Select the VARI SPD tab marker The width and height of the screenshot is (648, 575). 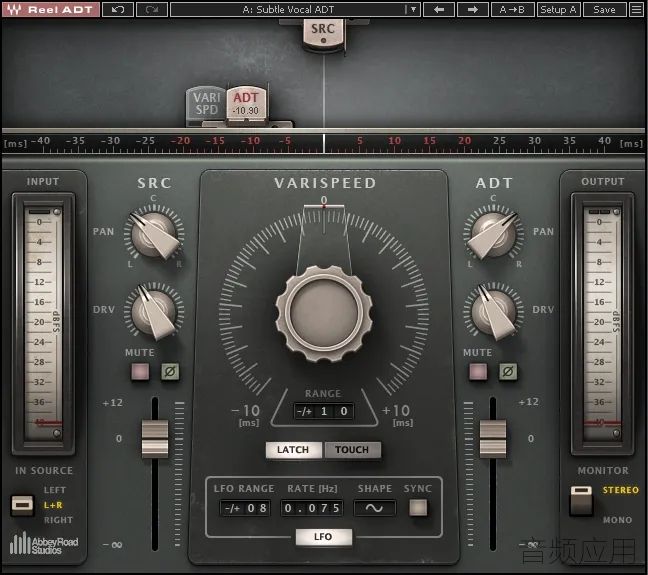click(x=206, y=104)
